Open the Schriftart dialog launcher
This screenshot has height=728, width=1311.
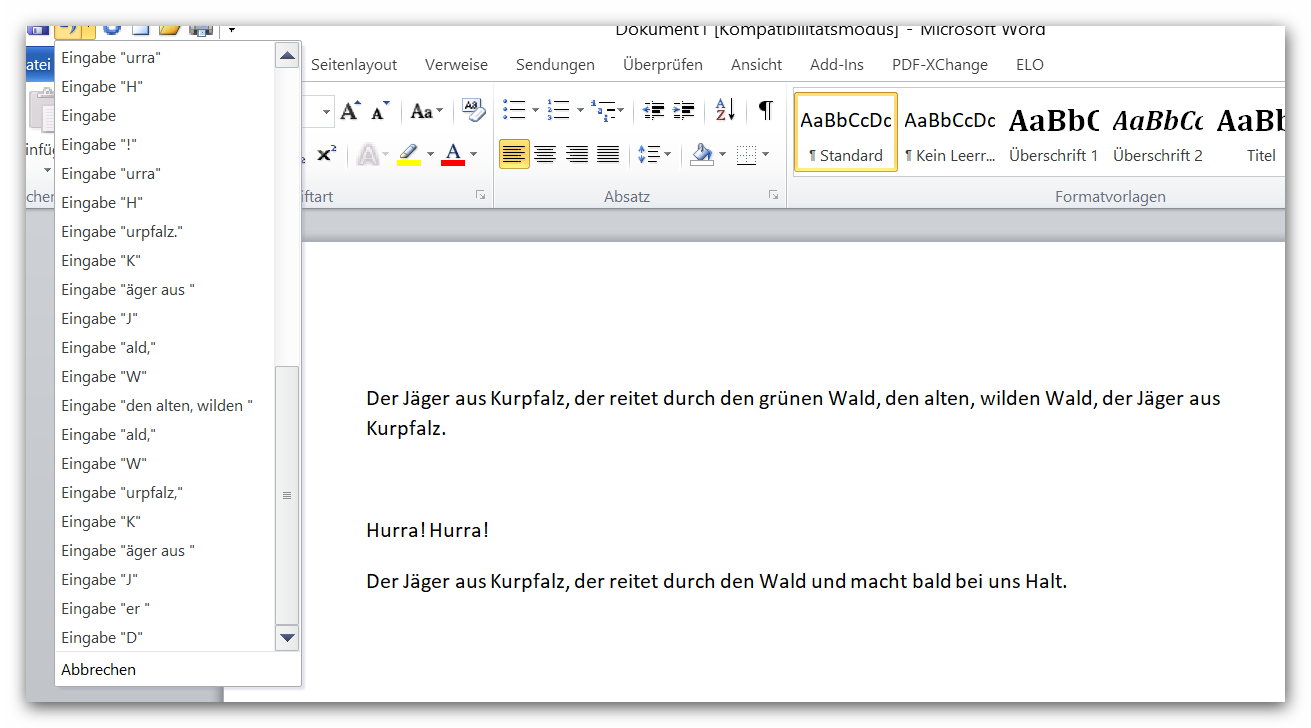(x=480, y=196)
